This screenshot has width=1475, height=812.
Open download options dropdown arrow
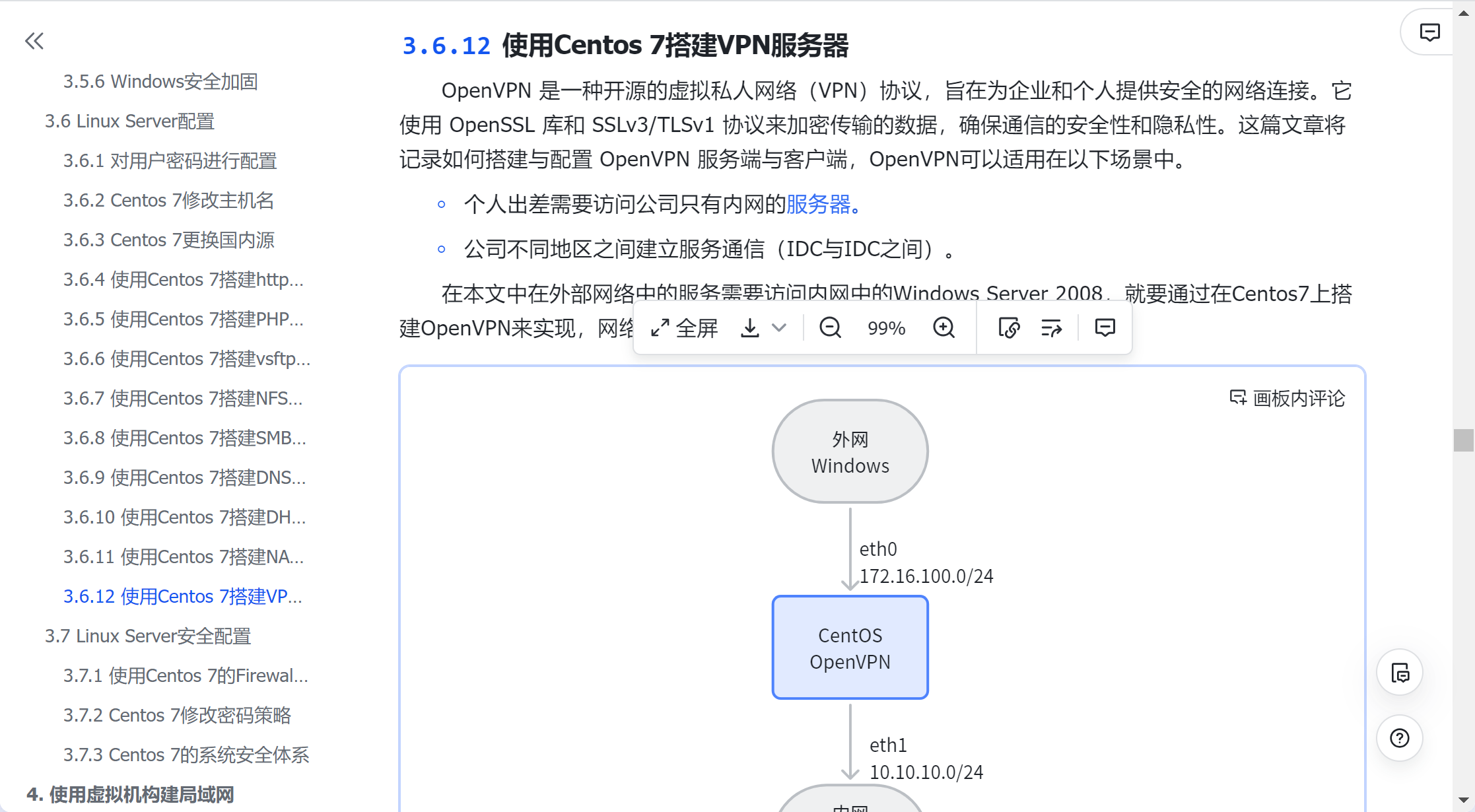(779, 328)
